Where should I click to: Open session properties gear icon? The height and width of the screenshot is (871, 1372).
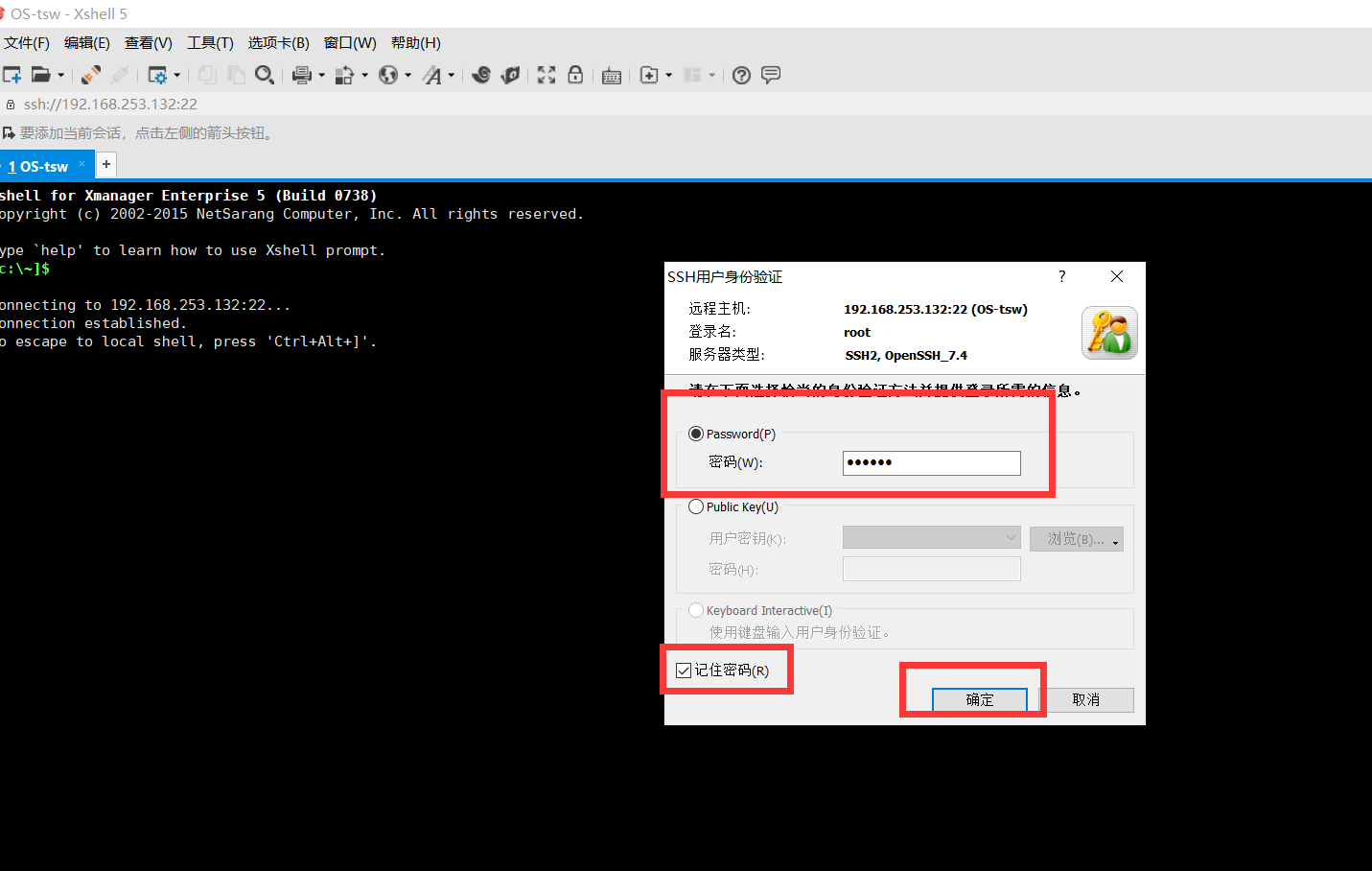(157, 75)
